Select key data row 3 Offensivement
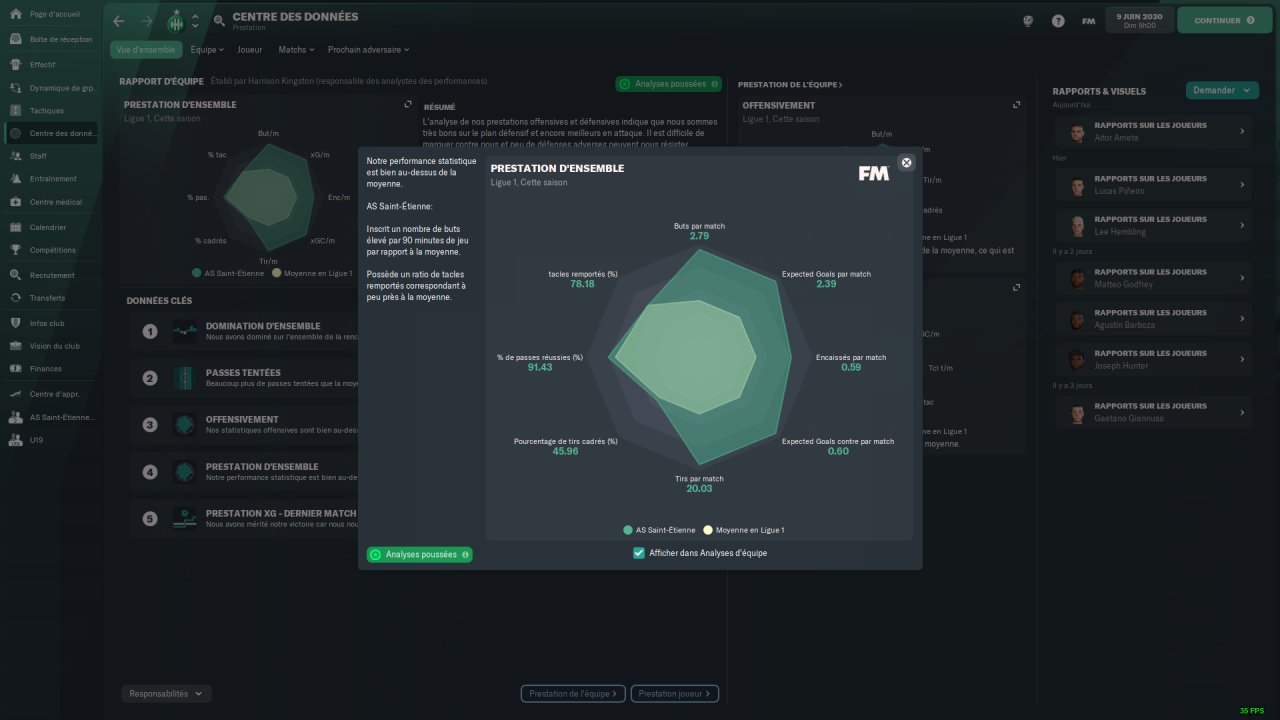The height and width of the screenshot is (720, 1280). (245, 425)
